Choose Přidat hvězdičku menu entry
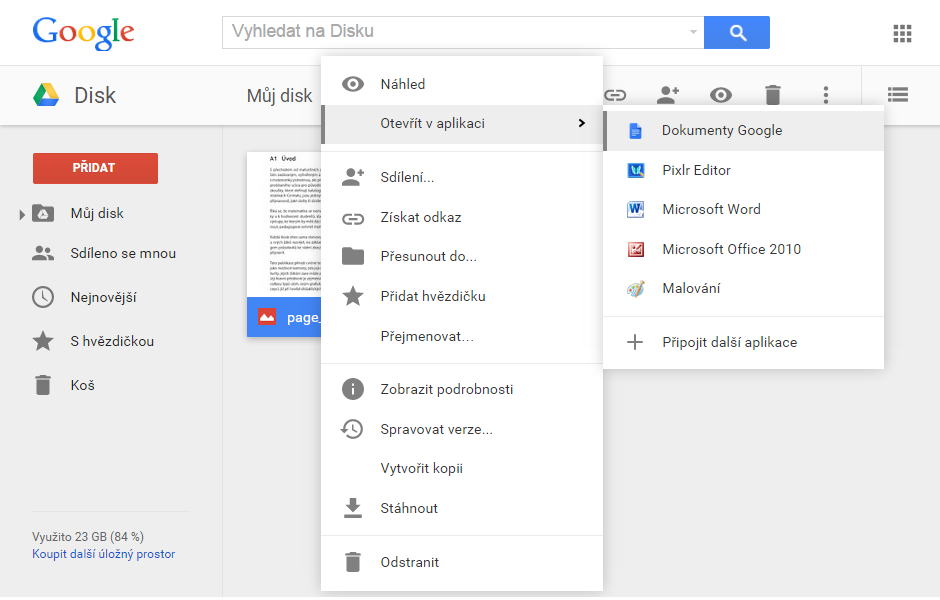Image resolution: width=940 pixels, height=600 pixels. (x=462, y=296)
